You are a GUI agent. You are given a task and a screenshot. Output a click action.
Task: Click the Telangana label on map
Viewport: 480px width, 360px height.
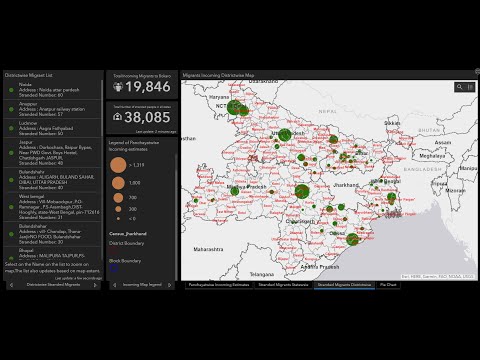click(262, 274)
